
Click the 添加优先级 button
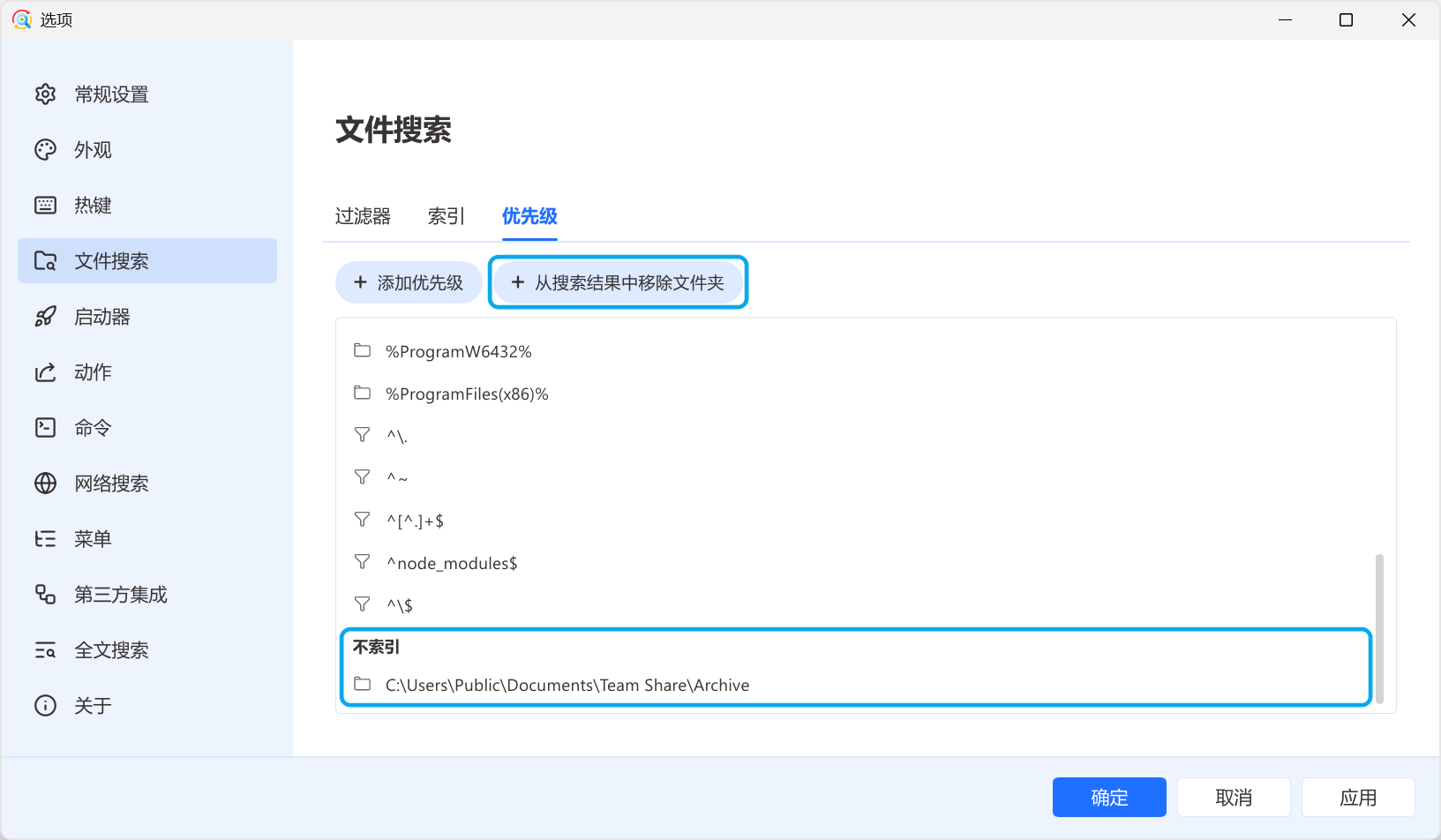pos(409,282)
